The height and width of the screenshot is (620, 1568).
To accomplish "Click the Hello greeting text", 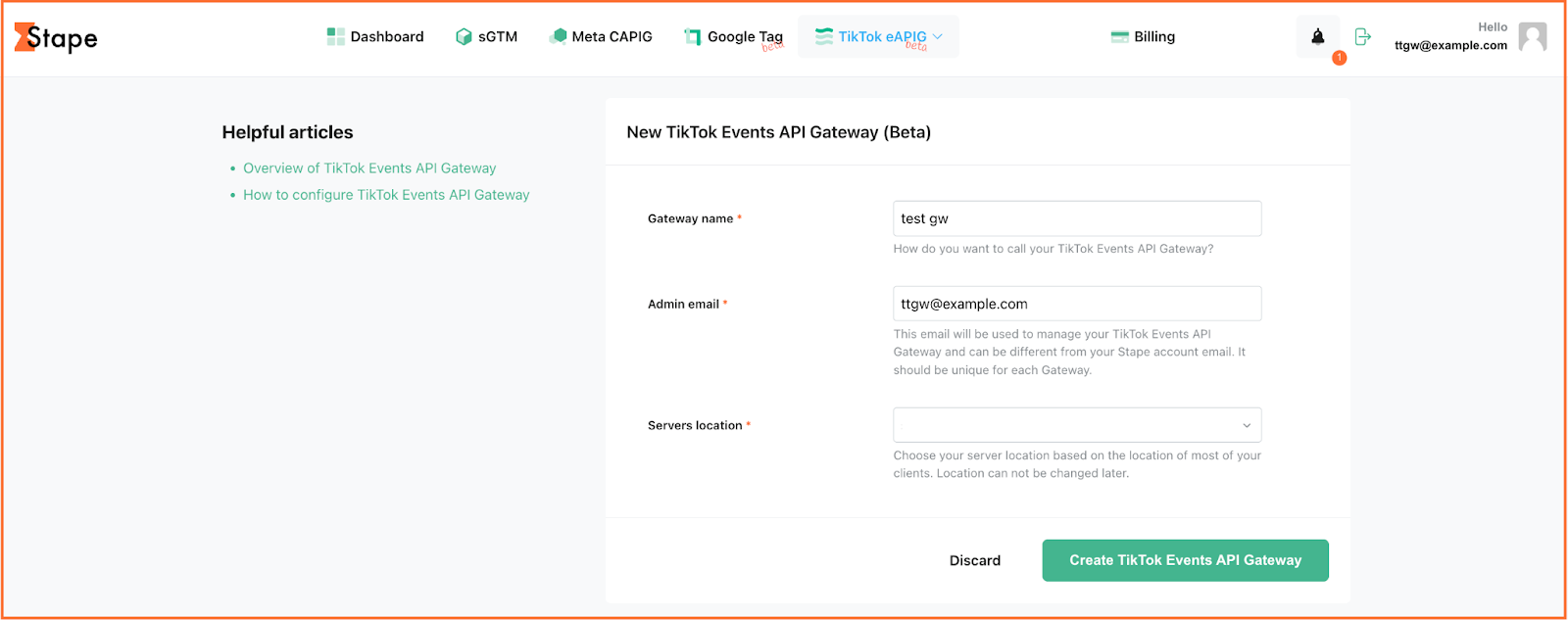I will coord(1493,27).
